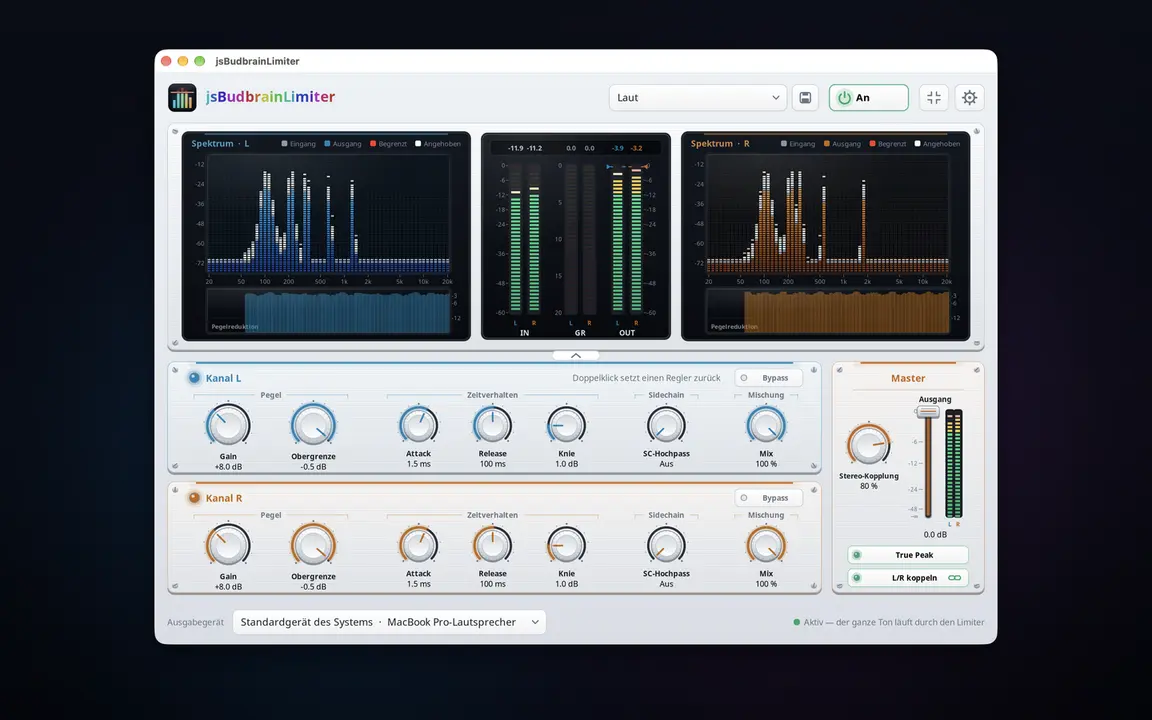The image size is (1152, 720).
Task: Open settings with the gear icon
Action: pyautogui.click(x=970, y=98)
